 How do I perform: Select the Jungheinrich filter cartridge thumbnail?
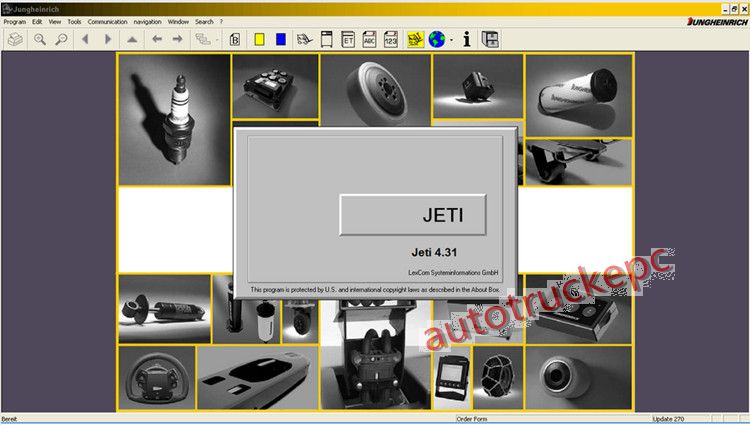click(x=578, y=96)
